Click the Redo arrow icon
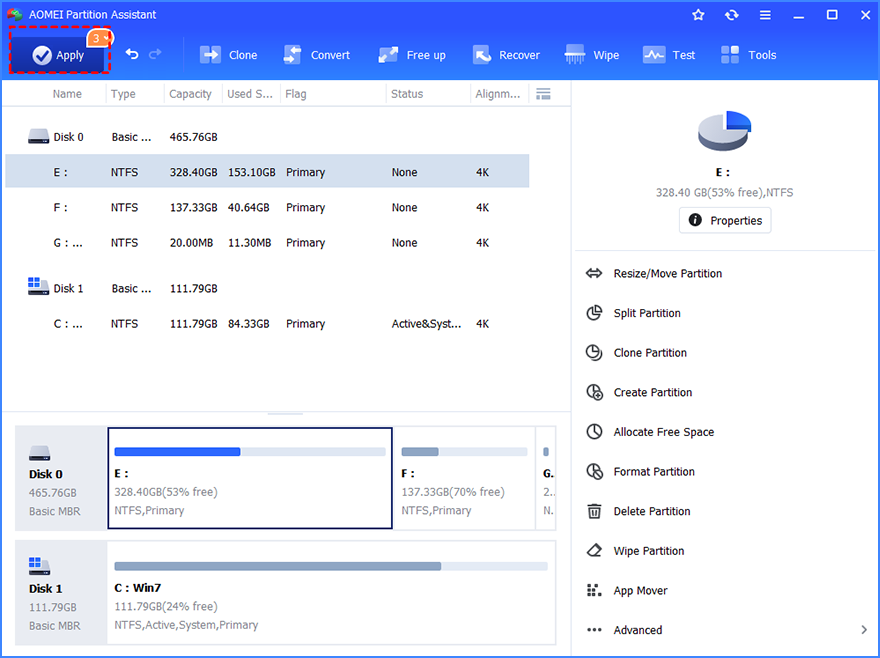This screenshot has height=658, width=880. (155, 55)
